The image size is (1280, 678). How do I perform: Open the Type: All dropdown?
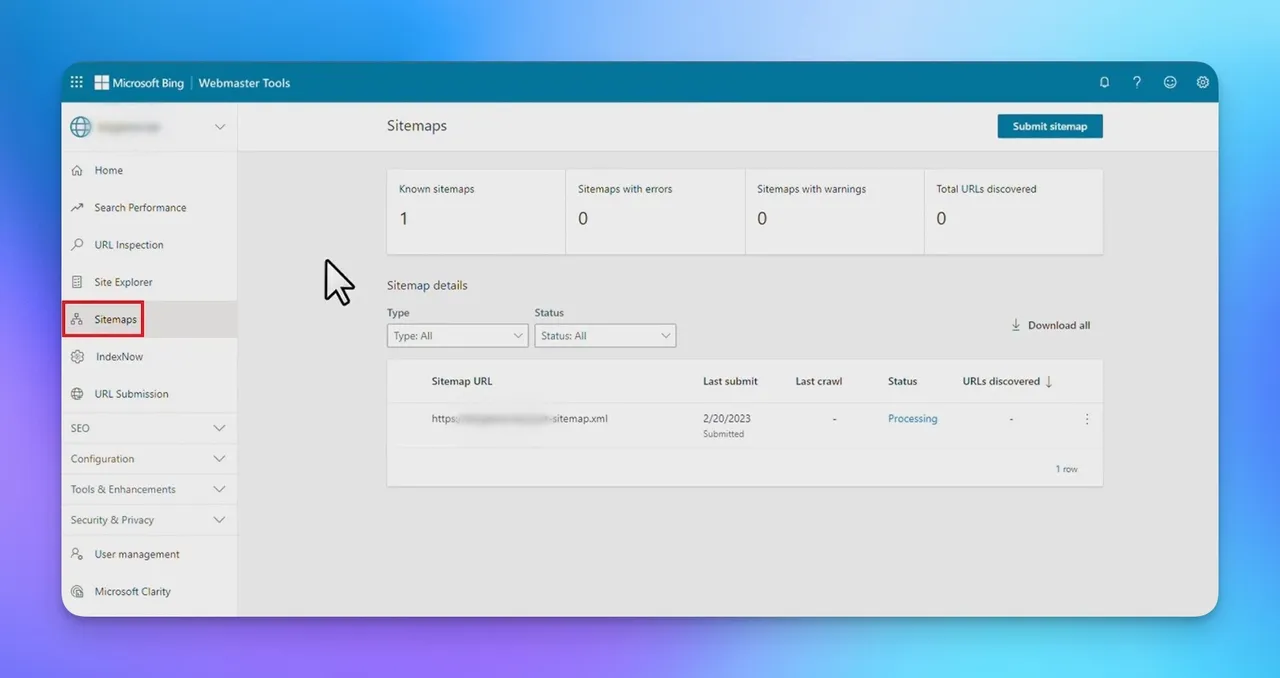coord(458,336)
